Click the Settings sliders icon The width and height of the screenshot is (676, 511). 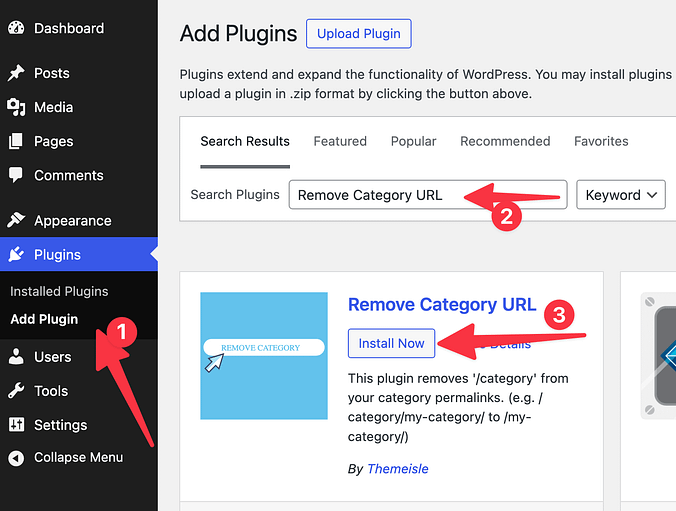16,425
